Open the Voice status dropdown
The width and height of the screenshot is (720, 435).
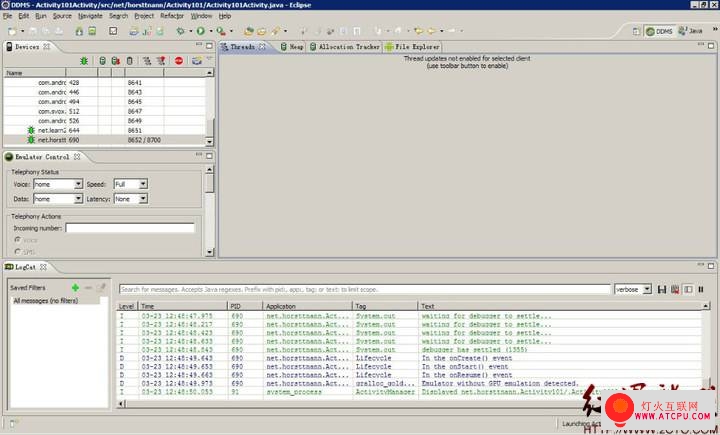click(x=78, y=184)
